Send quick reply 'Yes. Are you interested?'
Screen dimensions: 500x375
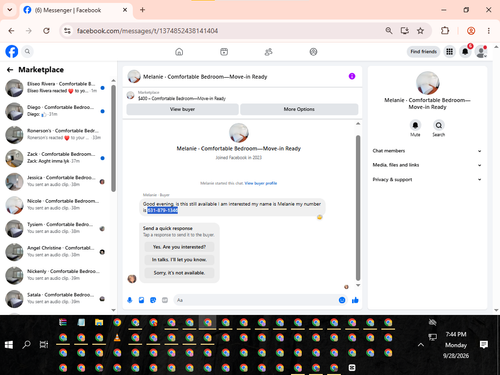click(x=179, y=247)
